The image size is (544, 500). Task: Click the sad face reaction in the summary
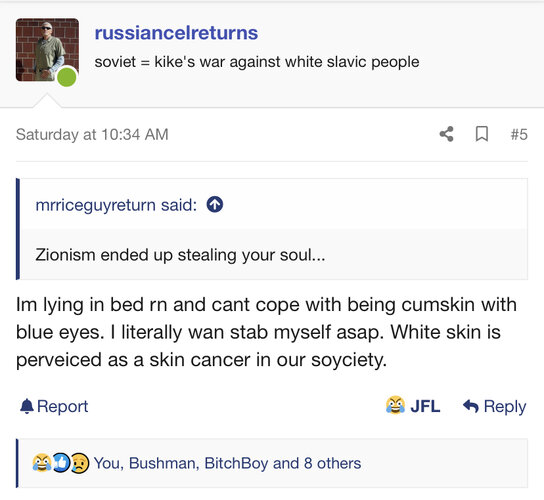tap(80, 463)
